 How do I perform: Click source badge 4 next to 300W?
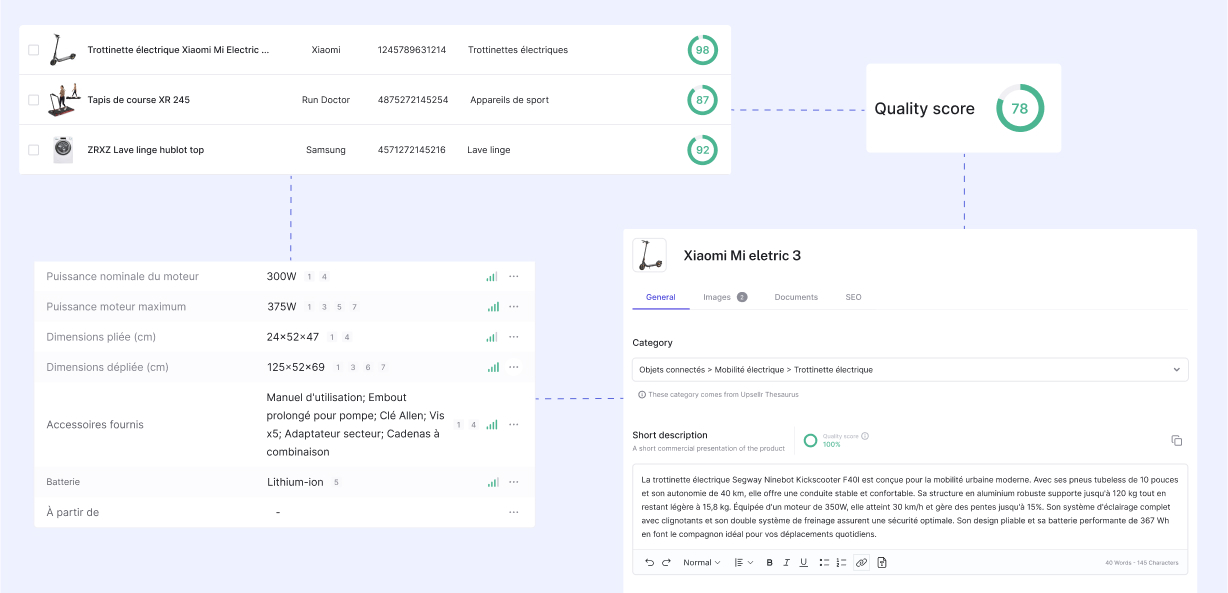324,277
